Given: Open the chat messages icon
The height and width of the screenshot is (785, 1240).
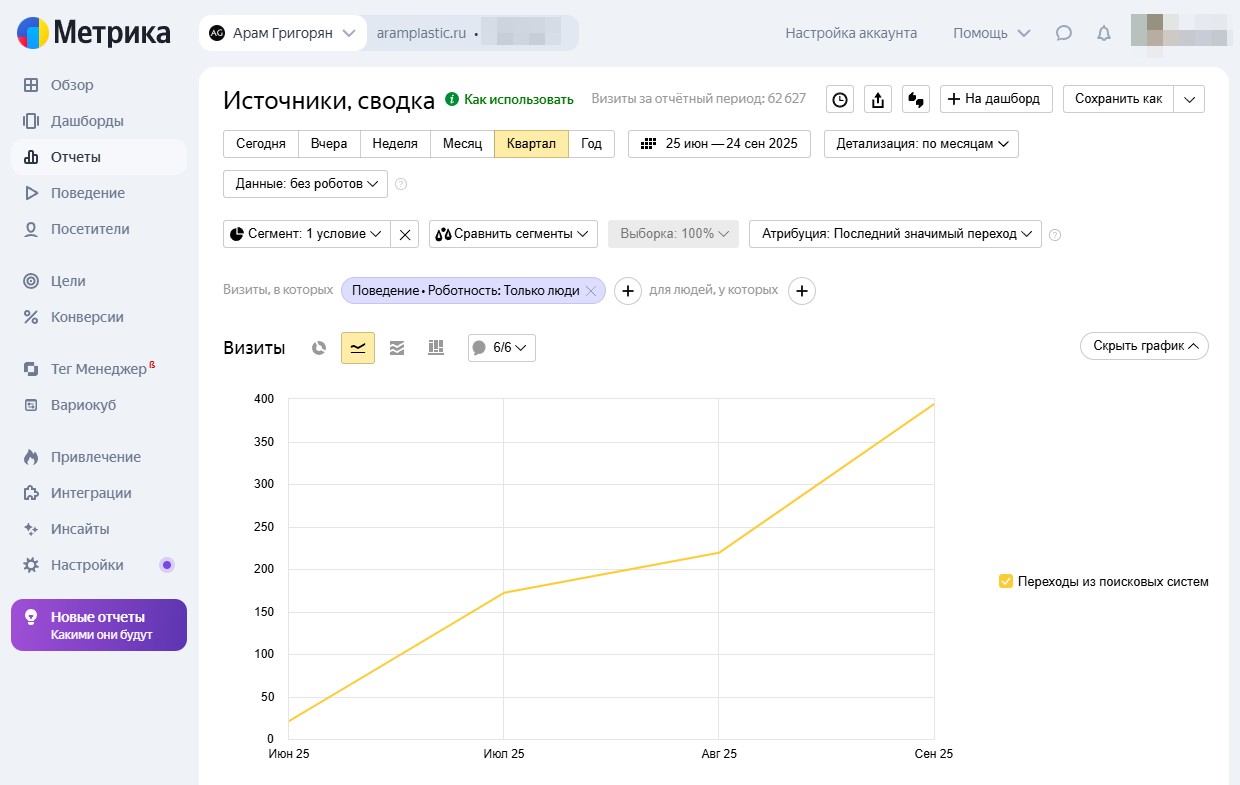Looking at the screenshot, I should pos(1064,33).
